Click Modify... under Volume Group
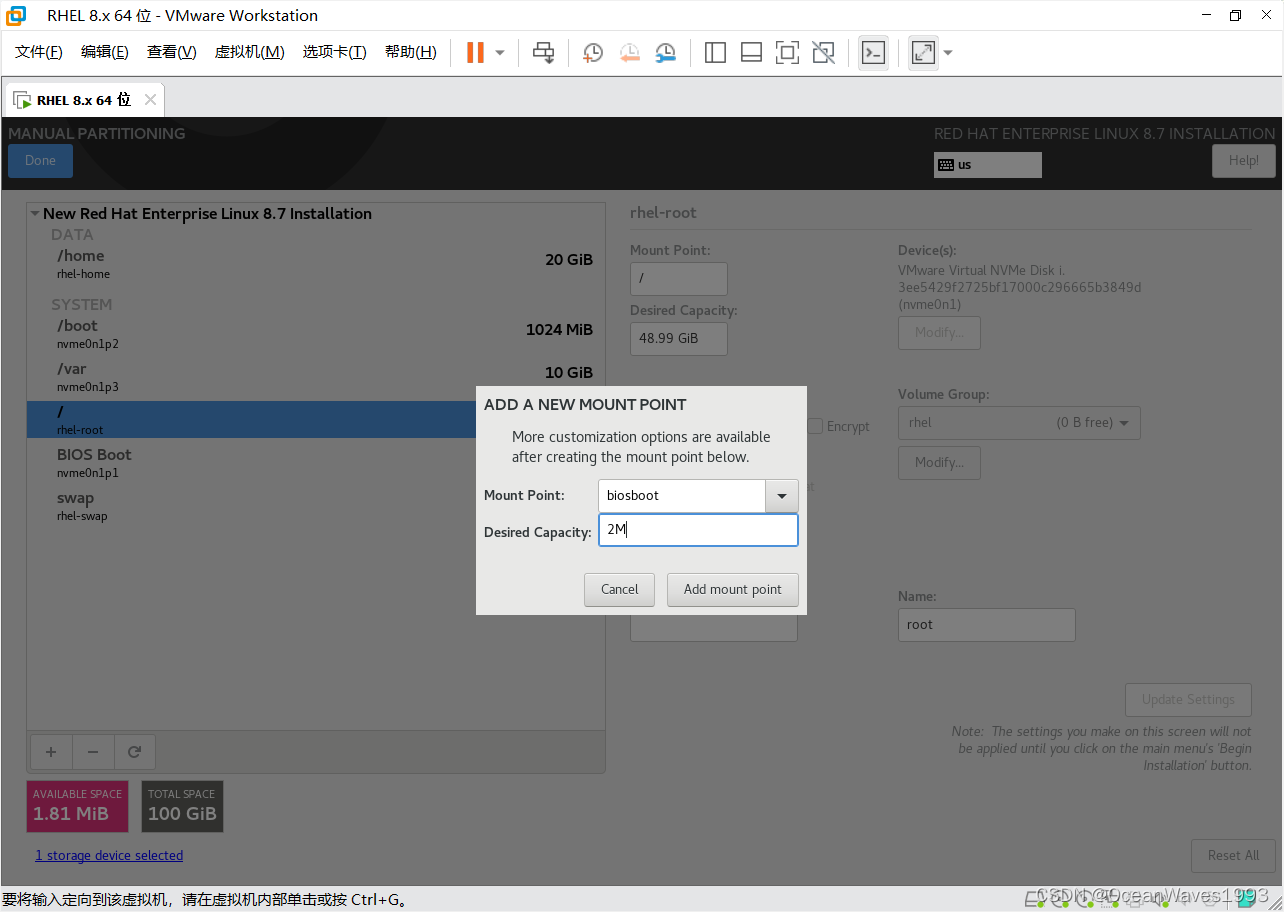This screenshot has height=912, width=1284. click(x=939, y=463)
